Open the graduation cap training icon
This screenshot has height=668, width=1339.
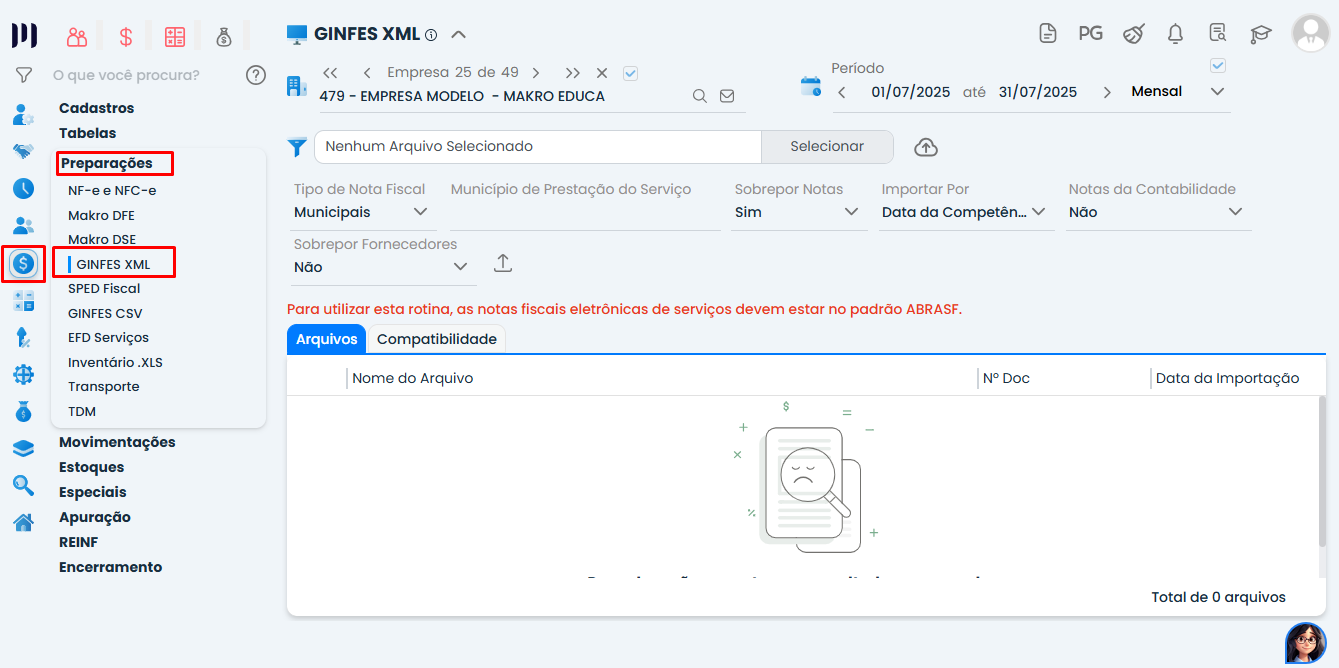[1260, 34]
